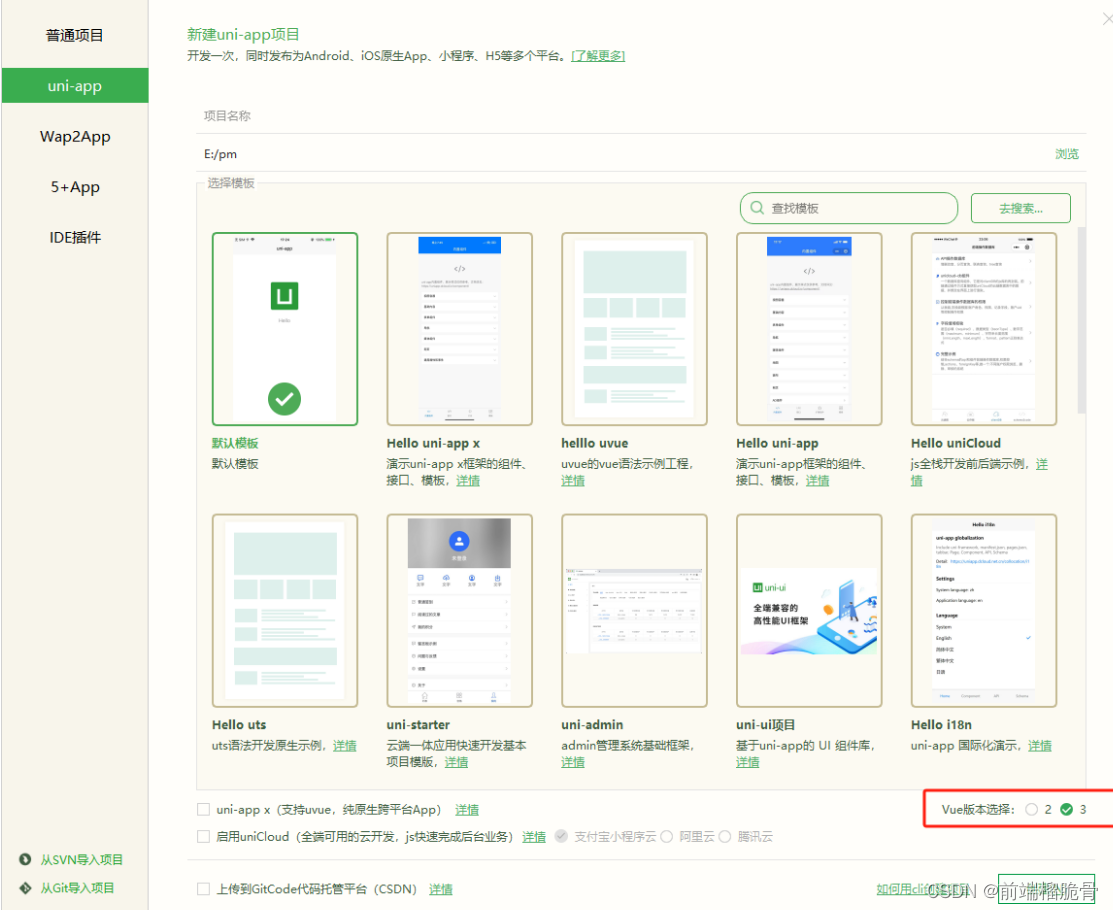Select the uni-ui项目 template thumbnail
The image size is (1113, 910).
tap(808, 609)
